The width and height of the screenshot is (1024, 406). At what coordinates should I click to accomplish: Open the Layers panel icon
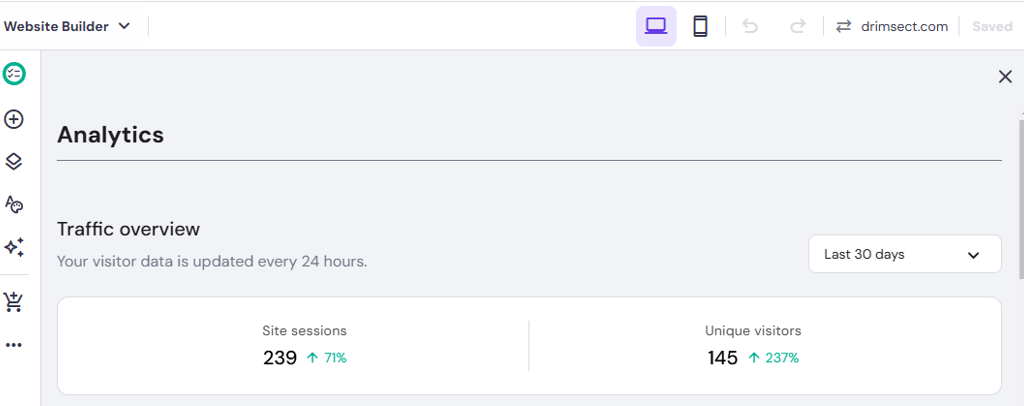click(14, 161)
